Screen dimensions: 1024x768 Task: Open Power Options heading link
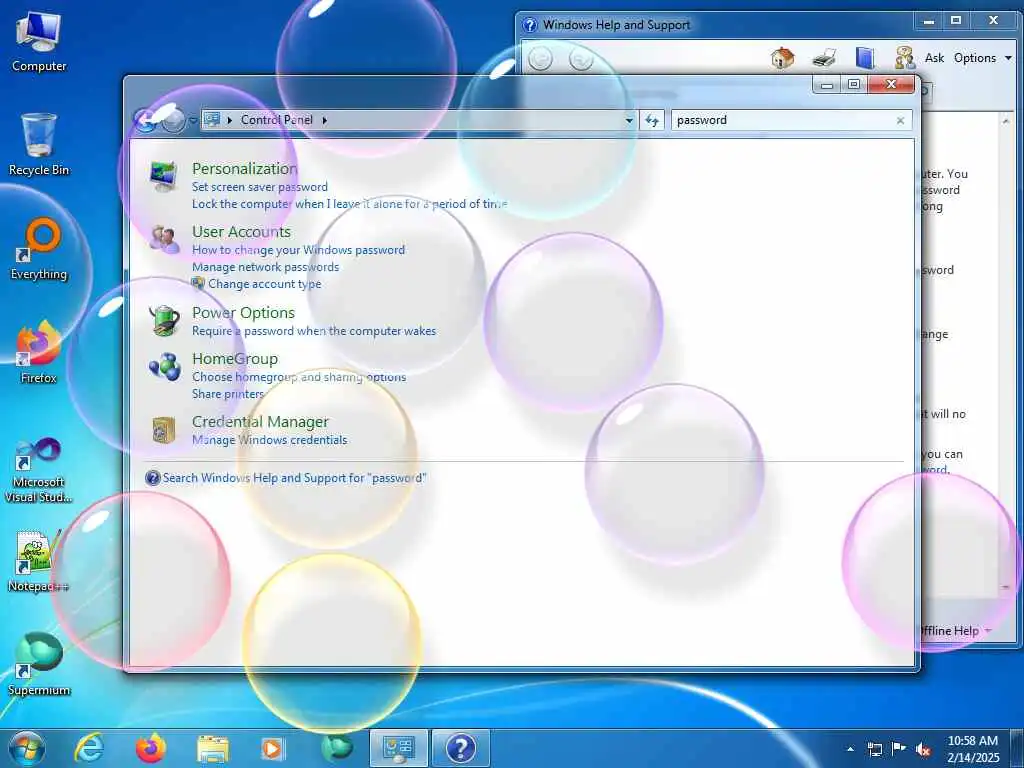[244, 313]
